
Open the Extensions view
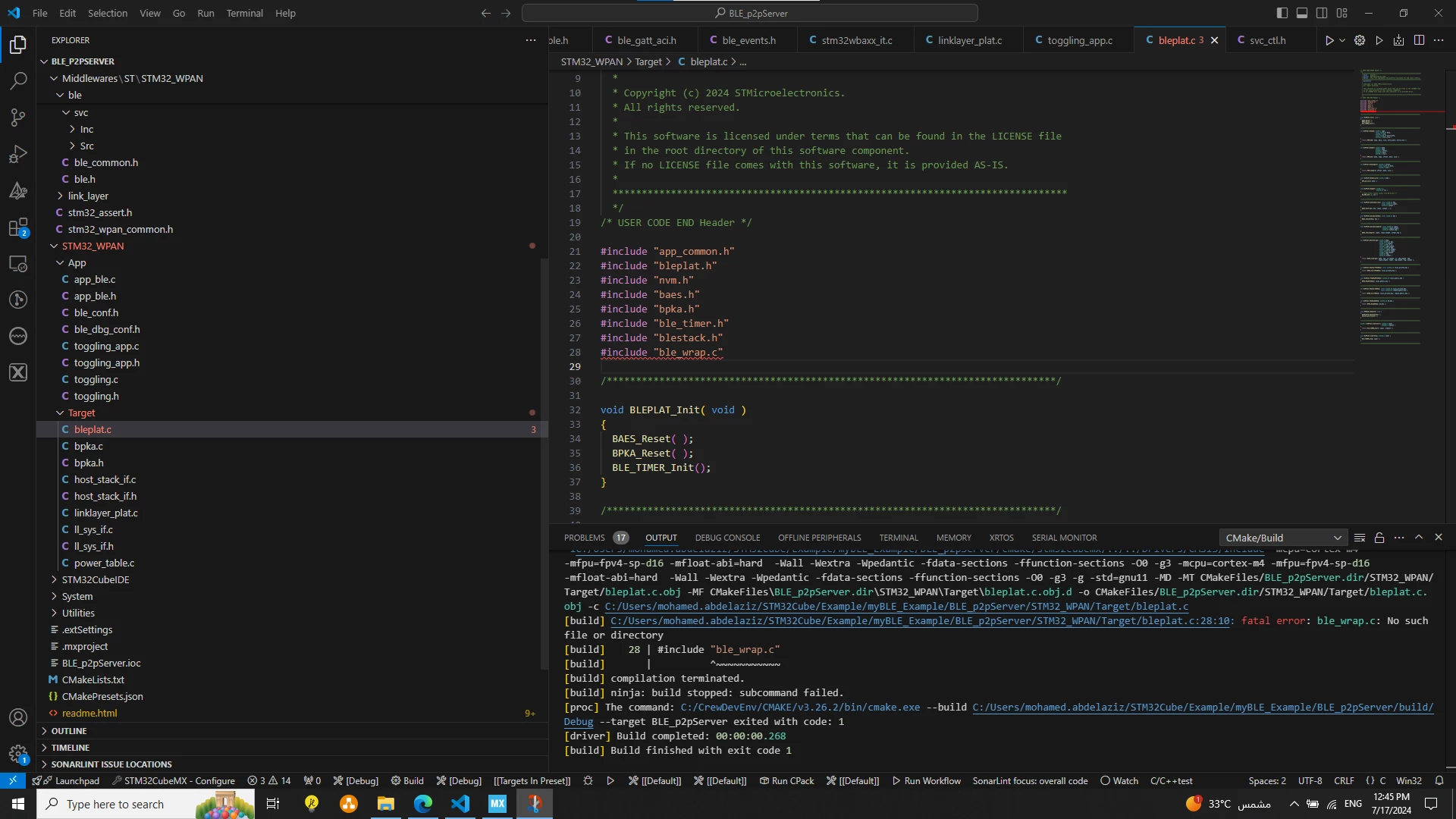[x=18, y=227]
